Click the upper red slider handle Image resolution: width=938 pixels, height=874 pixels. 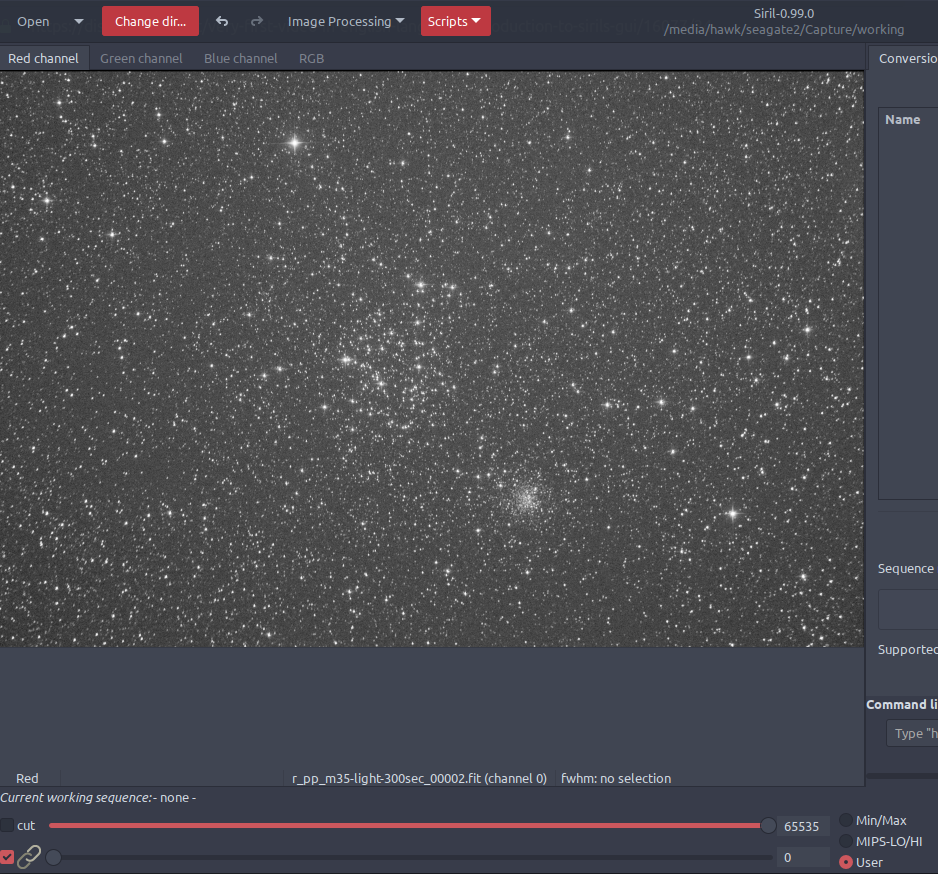(768, 826)
